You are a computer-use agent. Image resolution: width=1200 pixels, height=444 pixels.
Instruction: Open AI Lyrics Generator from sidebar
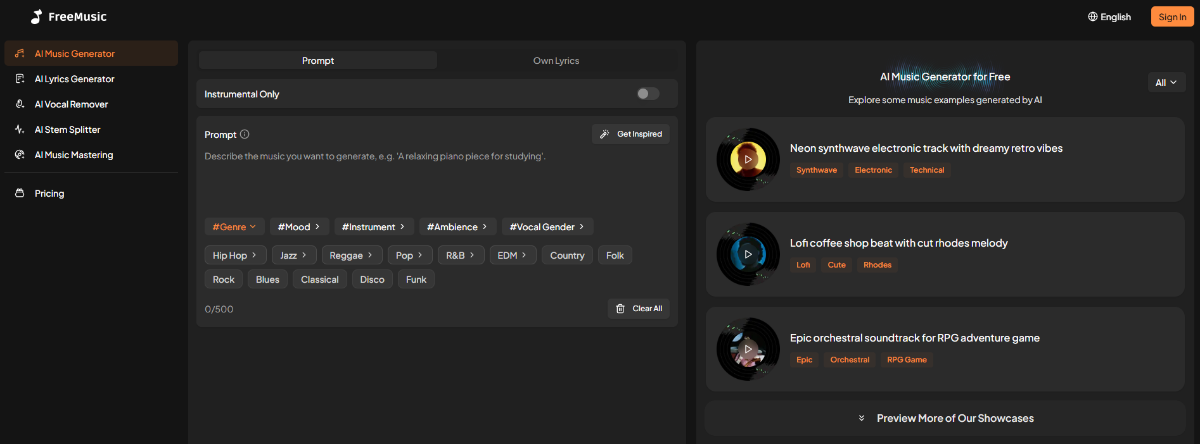pos(74,79)
